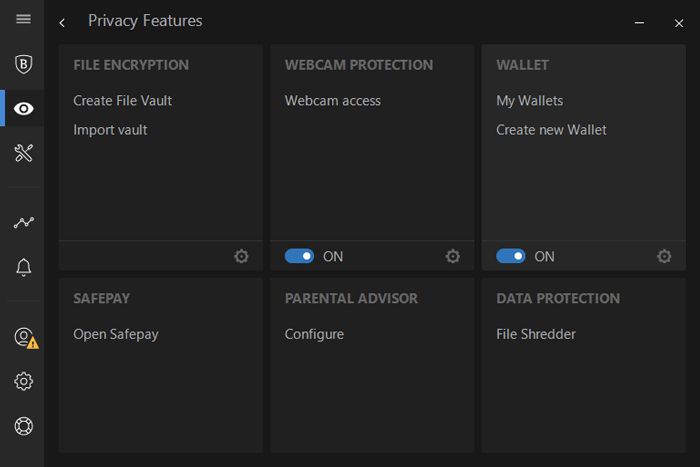This screenshot has height=467, width=700.
Task: Select the Privacy eye icon in sidebar
Action: coord(24,108)
